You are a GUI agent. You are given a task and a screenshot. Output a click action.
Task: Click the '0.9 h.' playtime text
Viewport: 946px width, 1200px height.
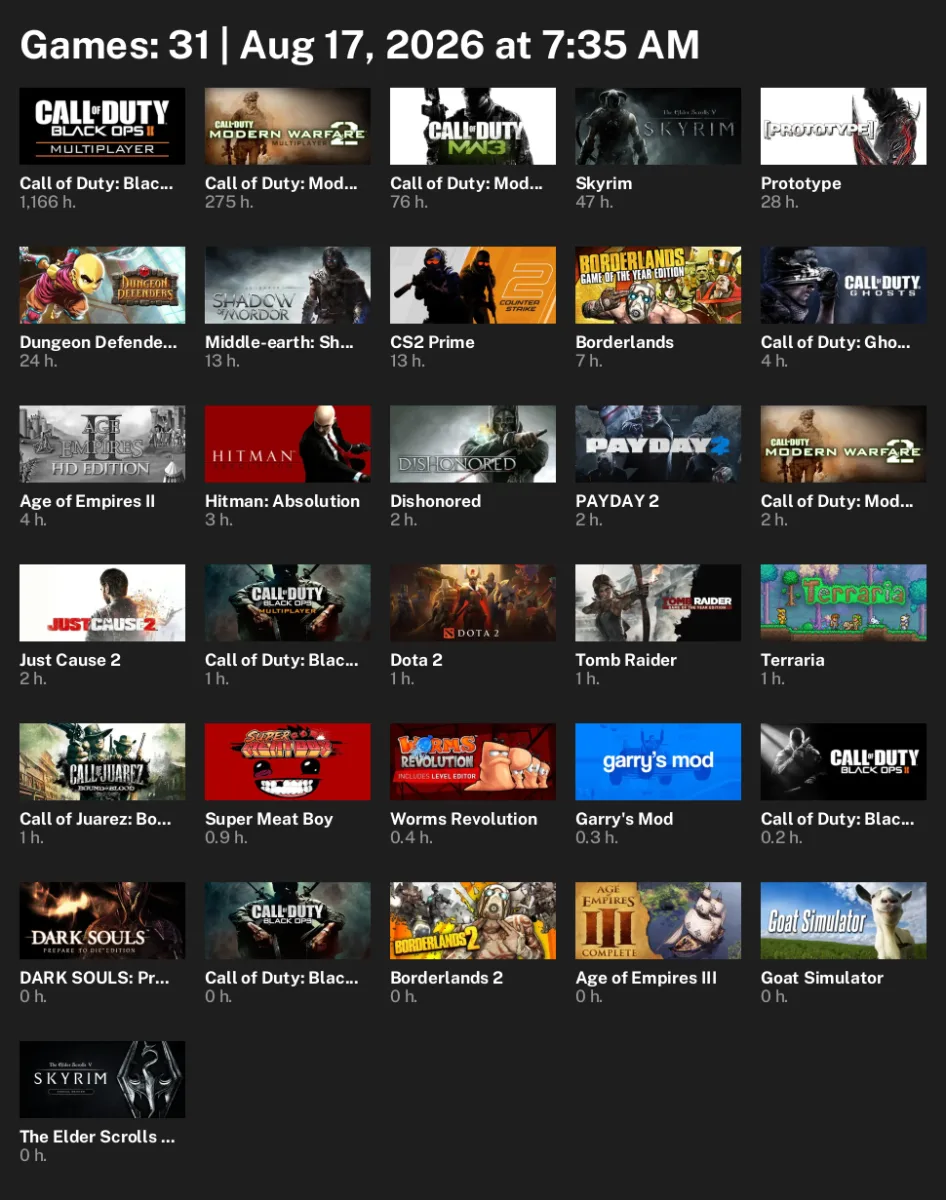pyautogui.click(x=226, y=838)
